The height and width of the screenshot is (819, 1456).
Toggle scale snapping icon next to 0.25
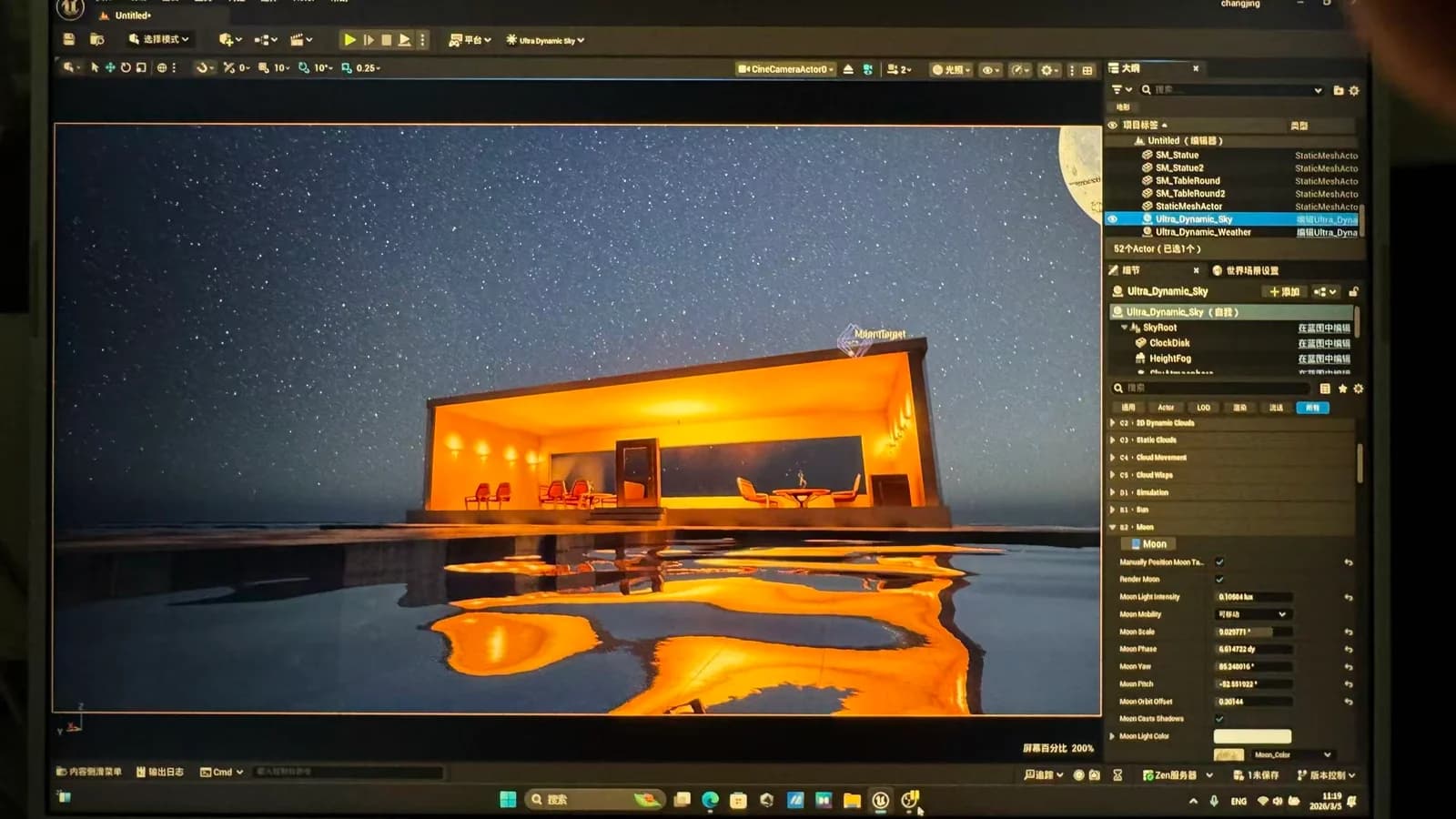pyautogui.click(x=347, y=68)
